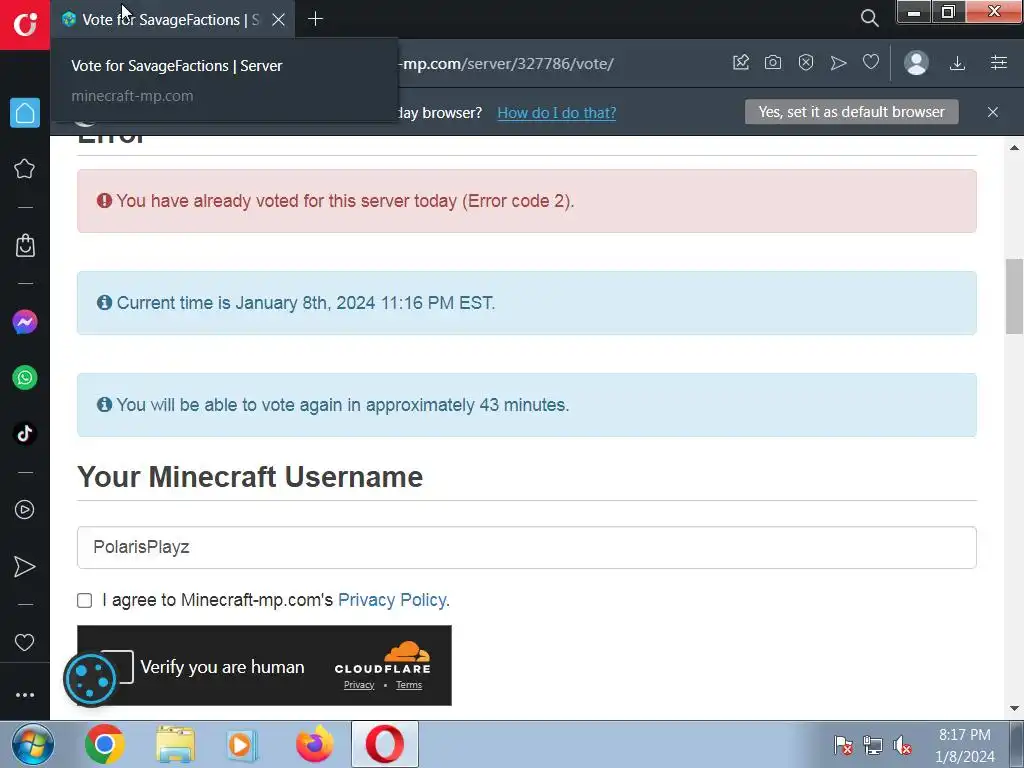This screenshot has width=1024, height=768.
Task: Open the Privacy Policy link
Action: click(x=392, y=600)
